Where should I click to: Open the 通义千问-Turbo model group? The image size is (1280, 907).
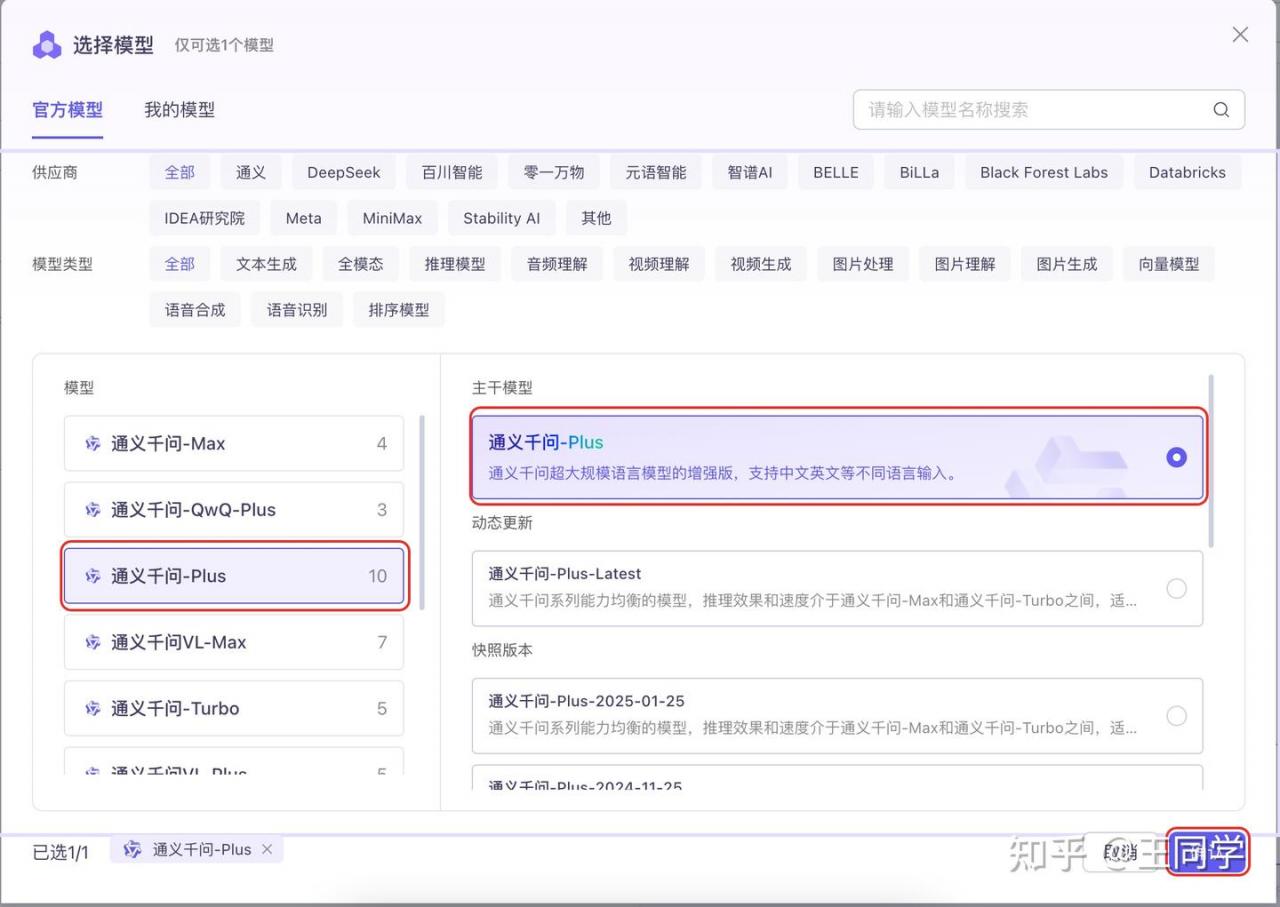click(234, 708)
